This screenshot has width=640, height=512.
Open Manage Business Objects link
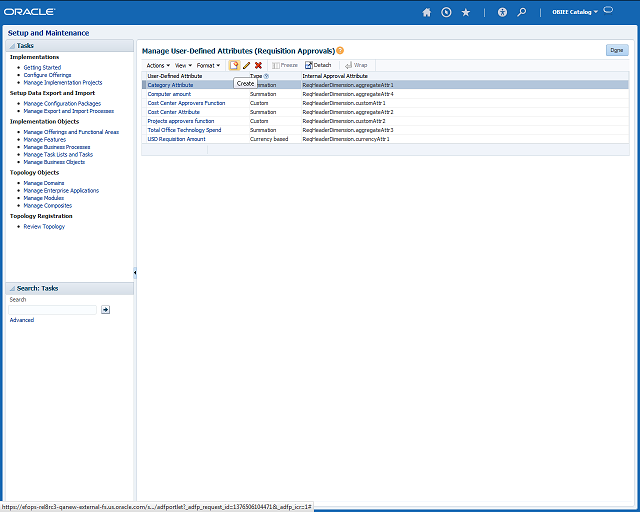[54, 162]
